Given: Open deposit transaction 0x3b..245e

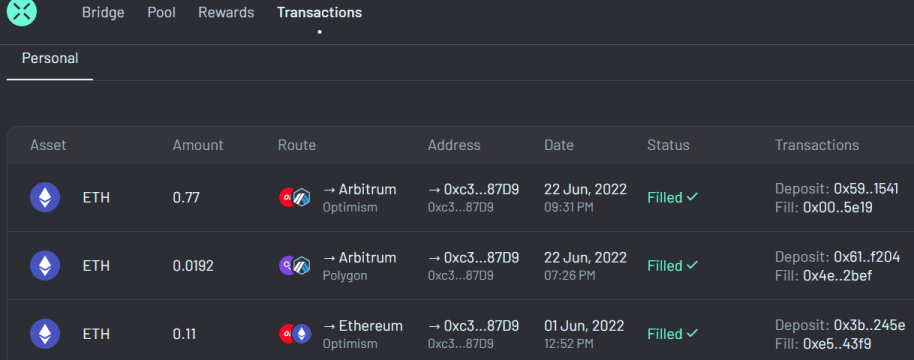Looking at the screenshot, I should point(870,325).
